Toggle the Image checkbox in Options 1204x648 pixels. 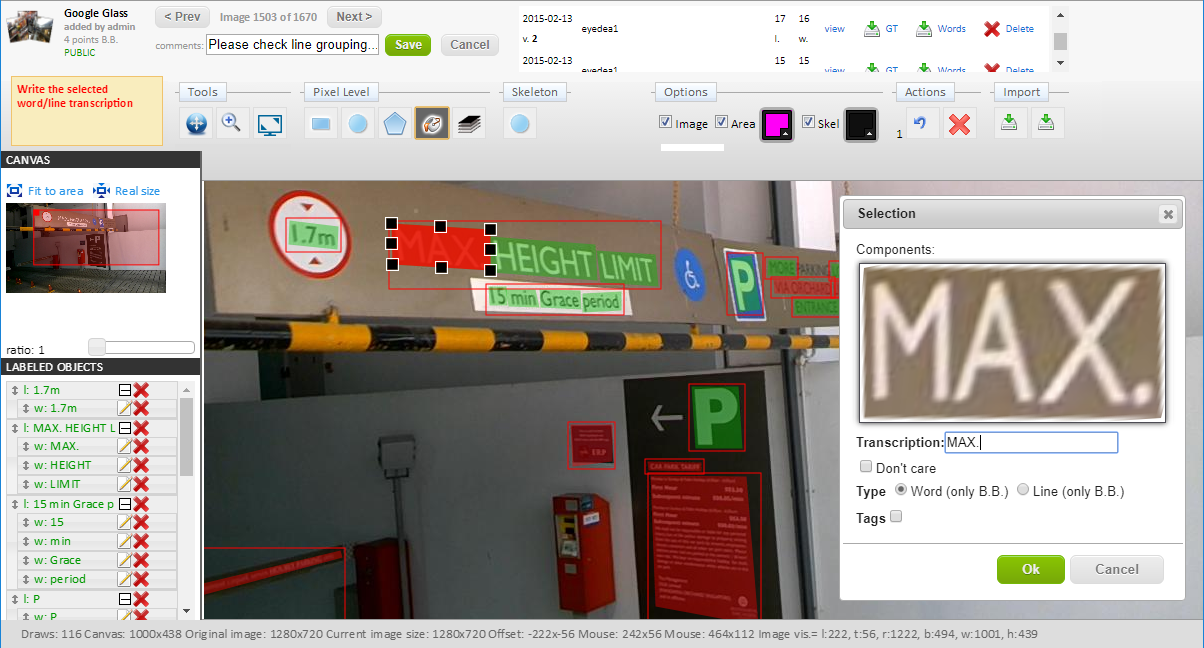[666, 123]
